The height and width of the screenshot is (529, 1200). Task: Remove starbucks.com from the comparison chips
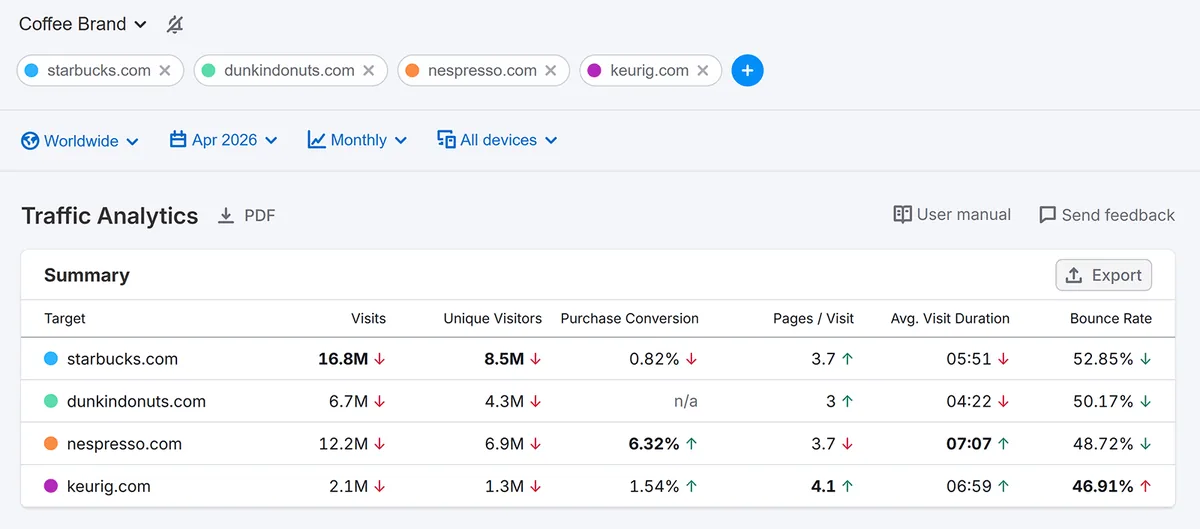(165, 71)
